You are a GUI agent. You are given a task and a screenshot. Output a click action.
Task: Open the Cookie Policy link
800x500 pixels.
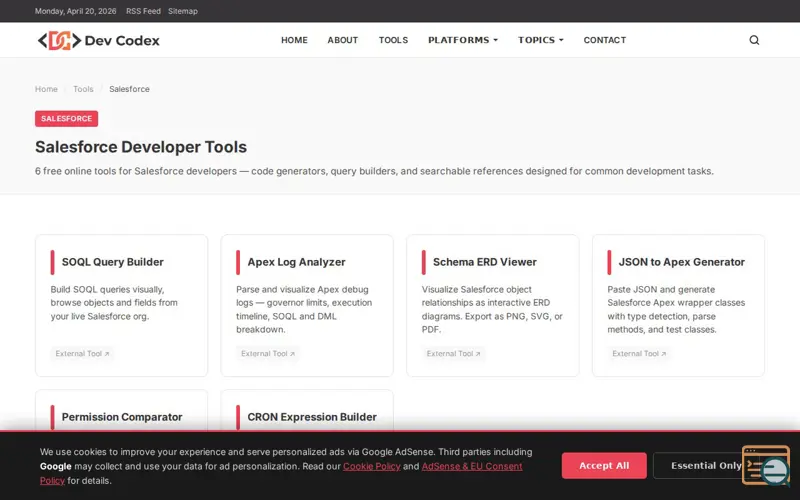371,466
